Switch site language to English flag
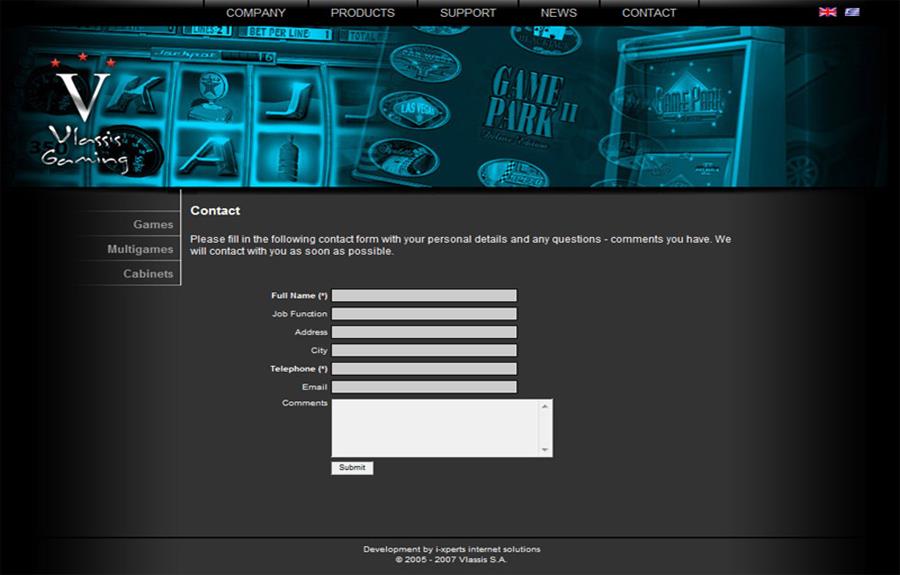This screenshot has width=900, height=575. pos(827,12)
